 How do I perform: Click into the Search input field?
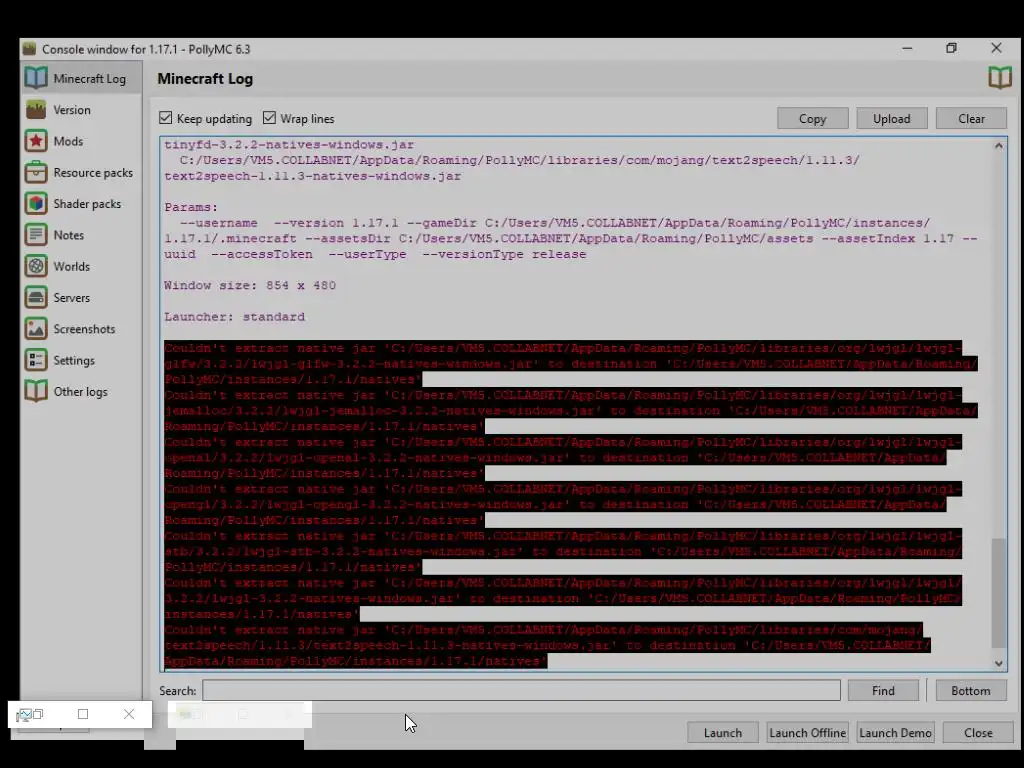pos(521,690)
